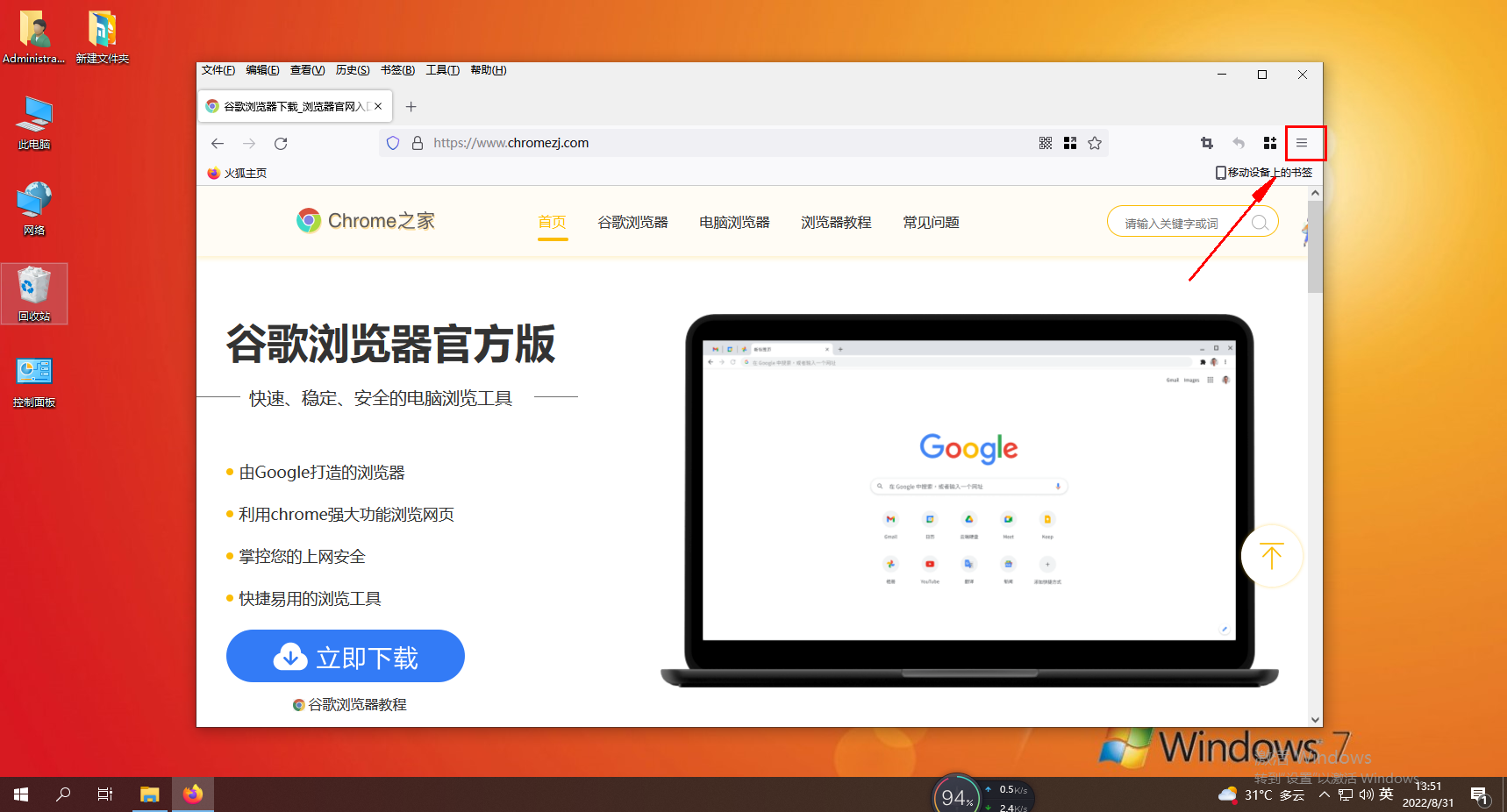Open the 帮助(H) menu
This screenshot has width=1507, height=812.
(x=489, y=70)
